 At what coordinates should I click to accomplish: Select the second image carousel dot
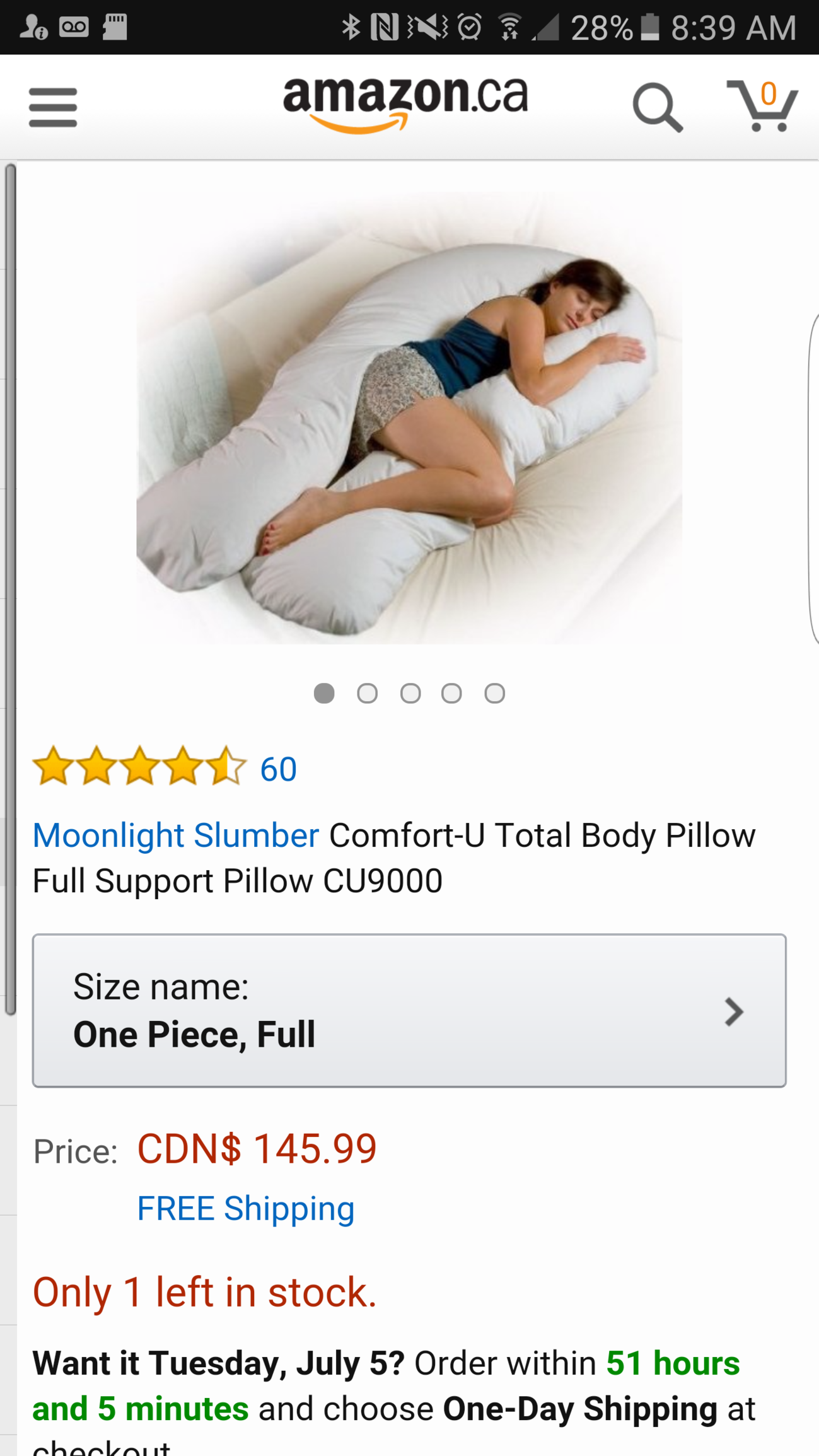point(367,693)
